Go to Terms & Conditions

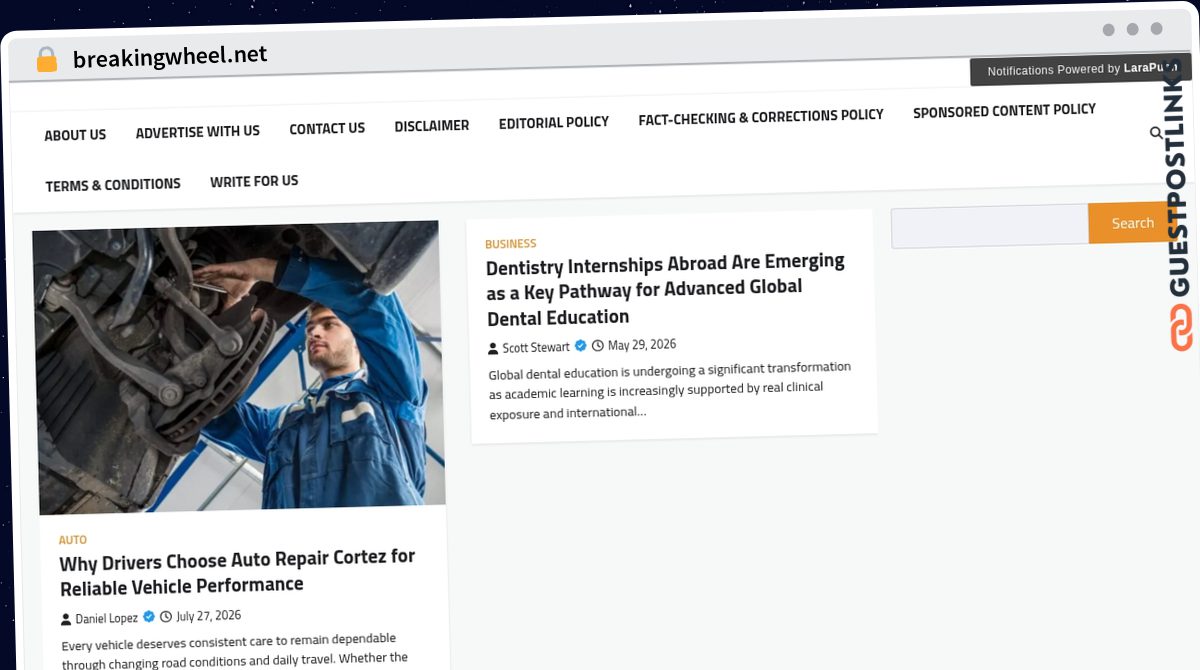coord(113,185)
